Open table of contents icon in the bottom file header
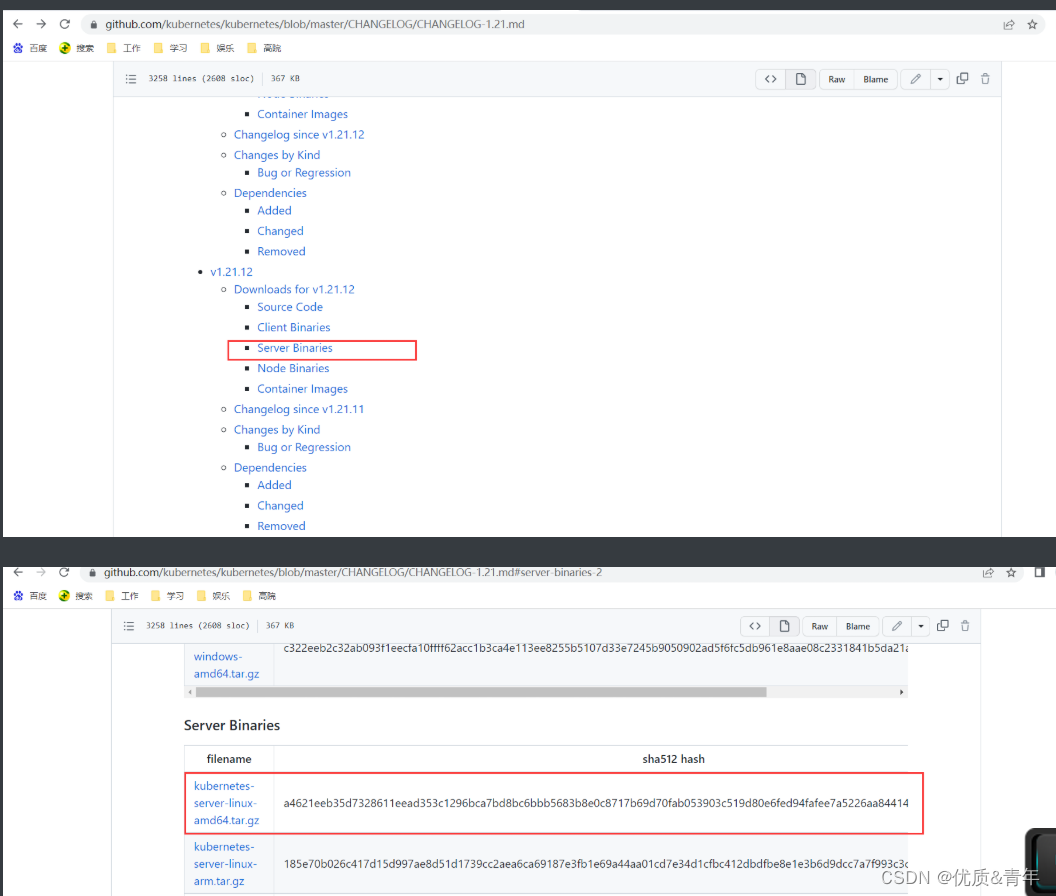 [x=129, y=626]
